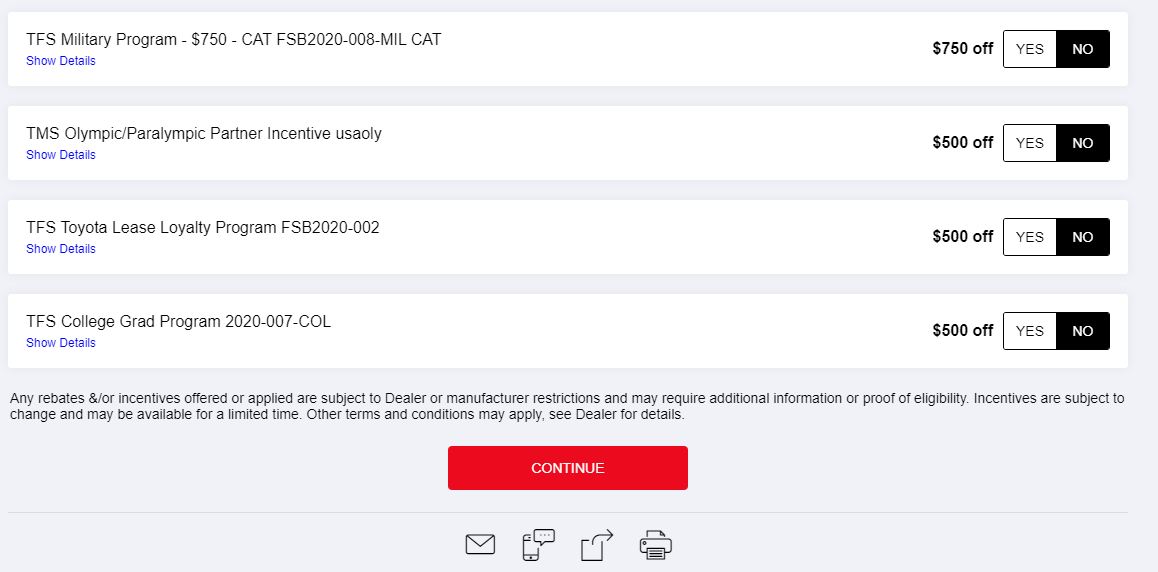1158x572 pixels.
Task: Click 'TMS Olympic/Paralympic Partner Incentive usaoly' title
Action: click(x=204, y=134)
